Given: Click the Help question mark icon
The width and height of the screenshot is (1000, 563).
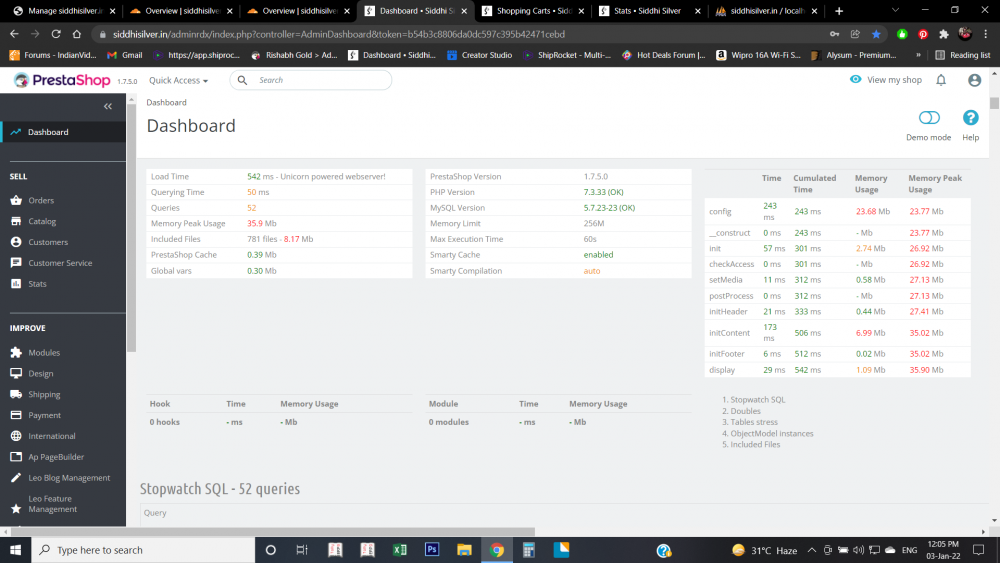Looking at the screenshot, I should point(970,118).
